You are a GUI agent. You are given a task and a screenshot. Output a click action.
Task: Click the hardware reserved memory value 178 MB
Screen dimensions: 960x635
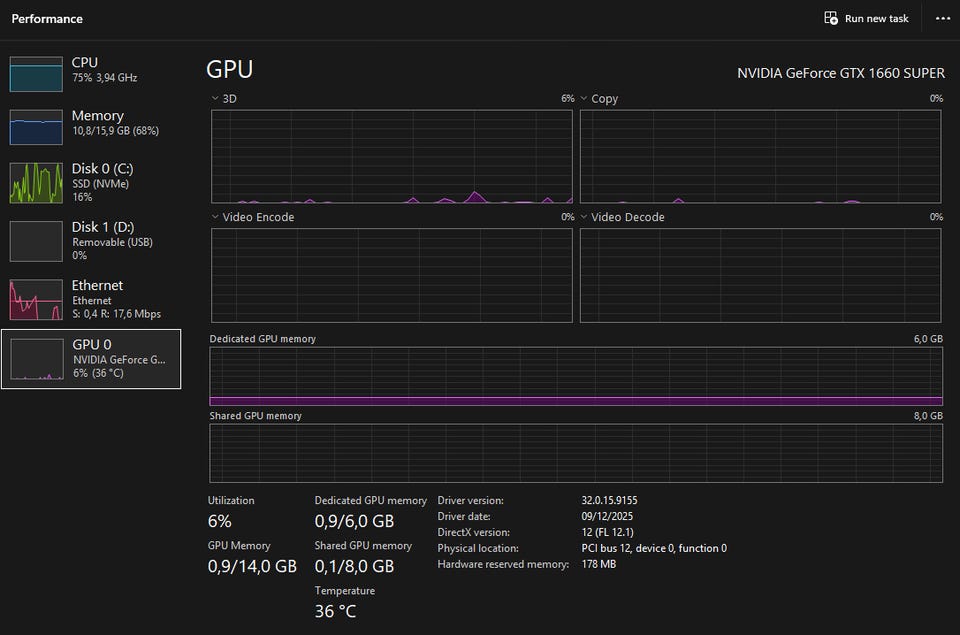coord(599,564)
